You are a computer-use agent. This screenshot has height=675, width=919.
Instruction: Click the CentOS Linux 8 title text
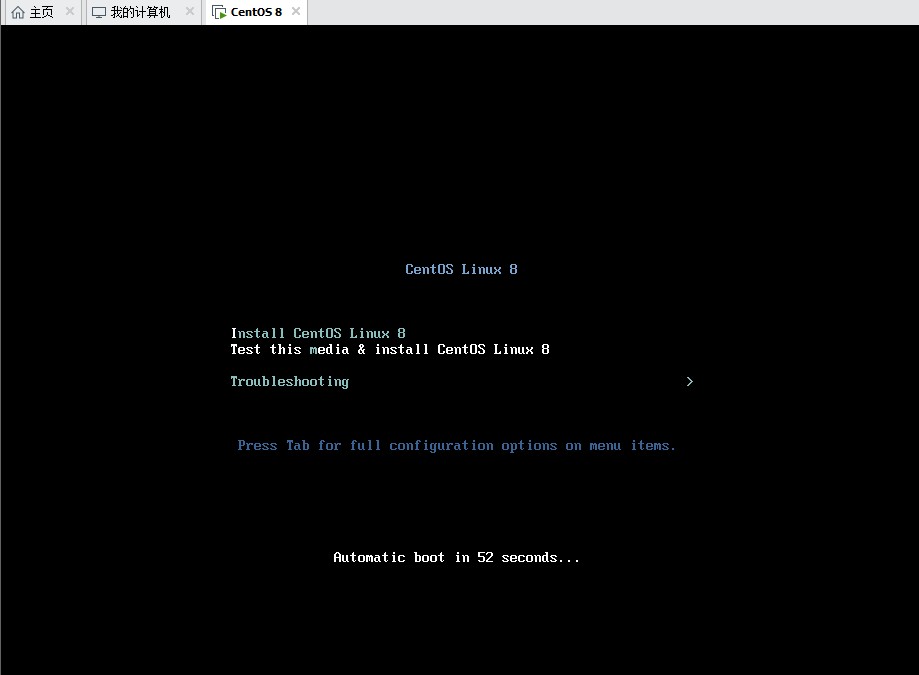461,270
